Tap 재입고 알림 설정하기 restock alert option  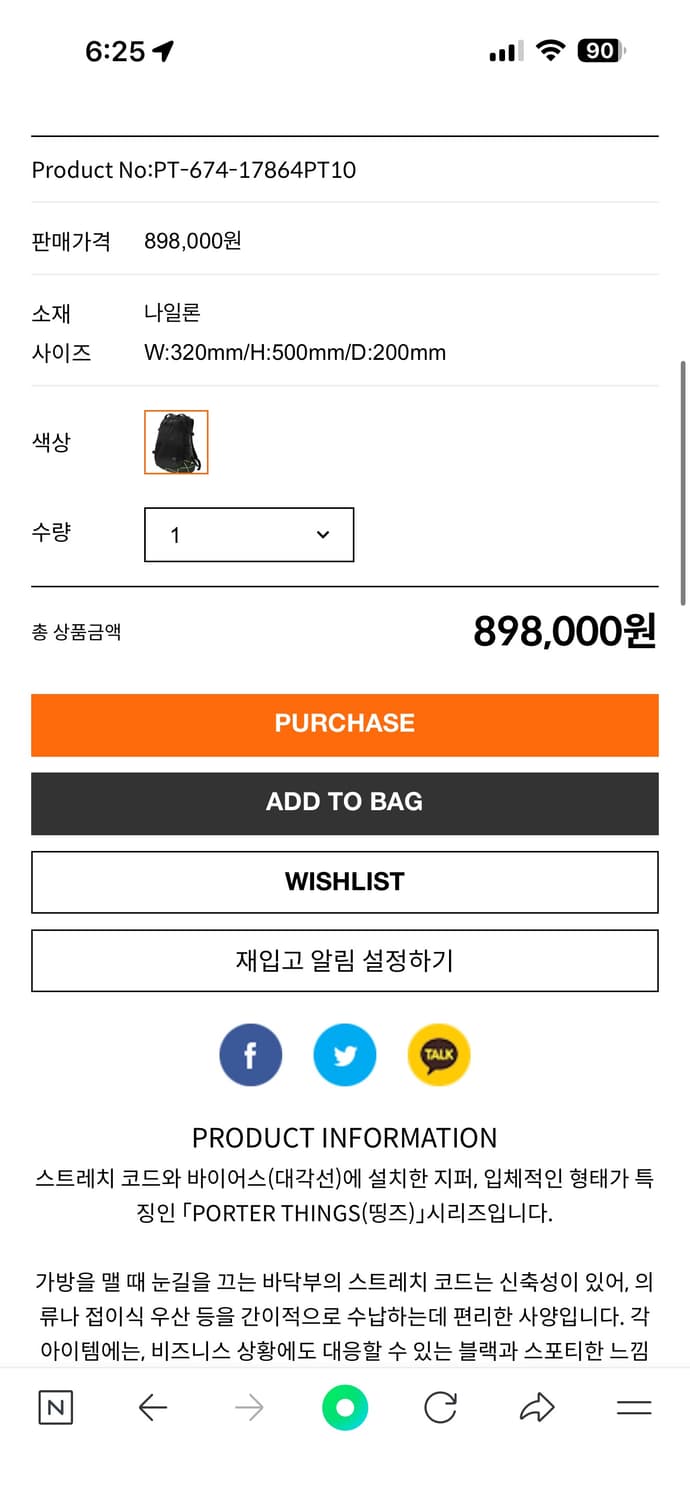click(345, 961)
